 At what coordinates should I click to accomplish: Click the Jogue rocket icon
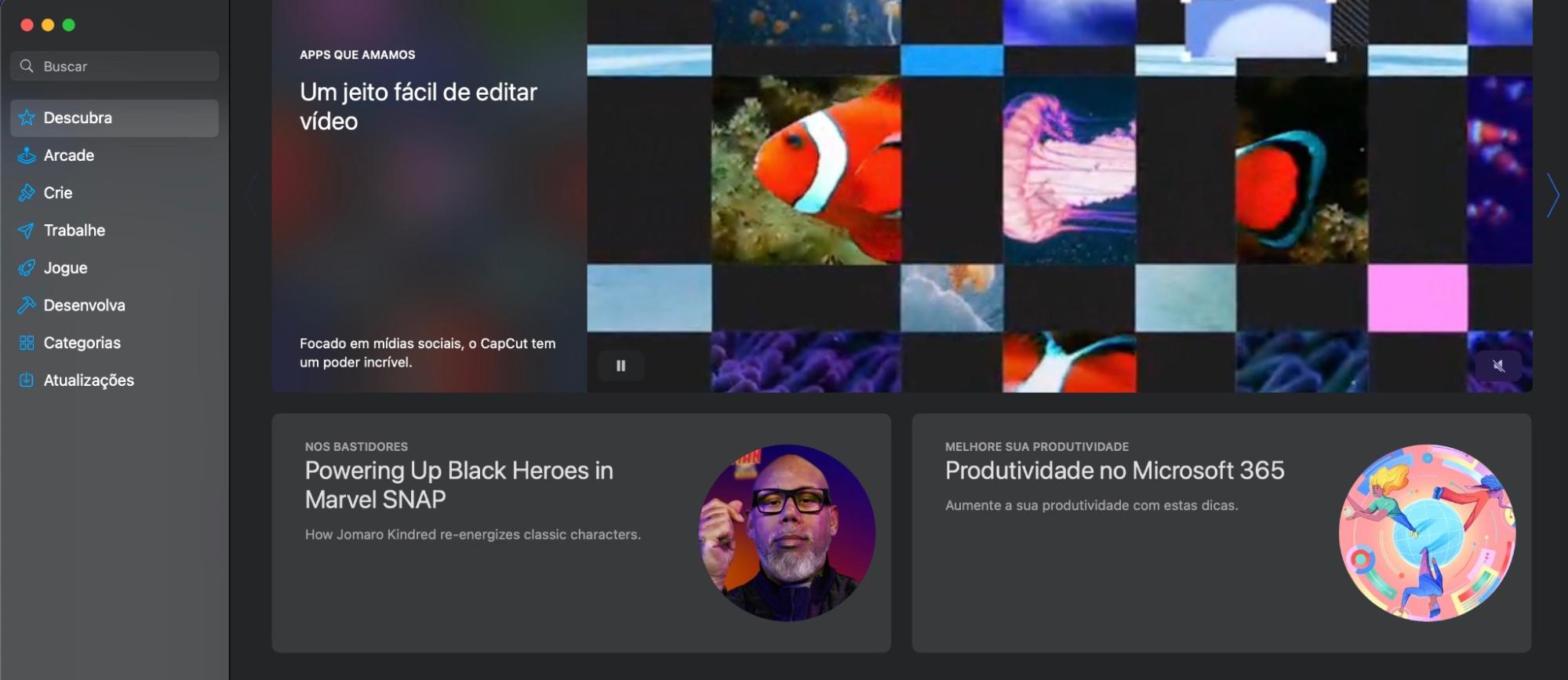coord(27,268)
